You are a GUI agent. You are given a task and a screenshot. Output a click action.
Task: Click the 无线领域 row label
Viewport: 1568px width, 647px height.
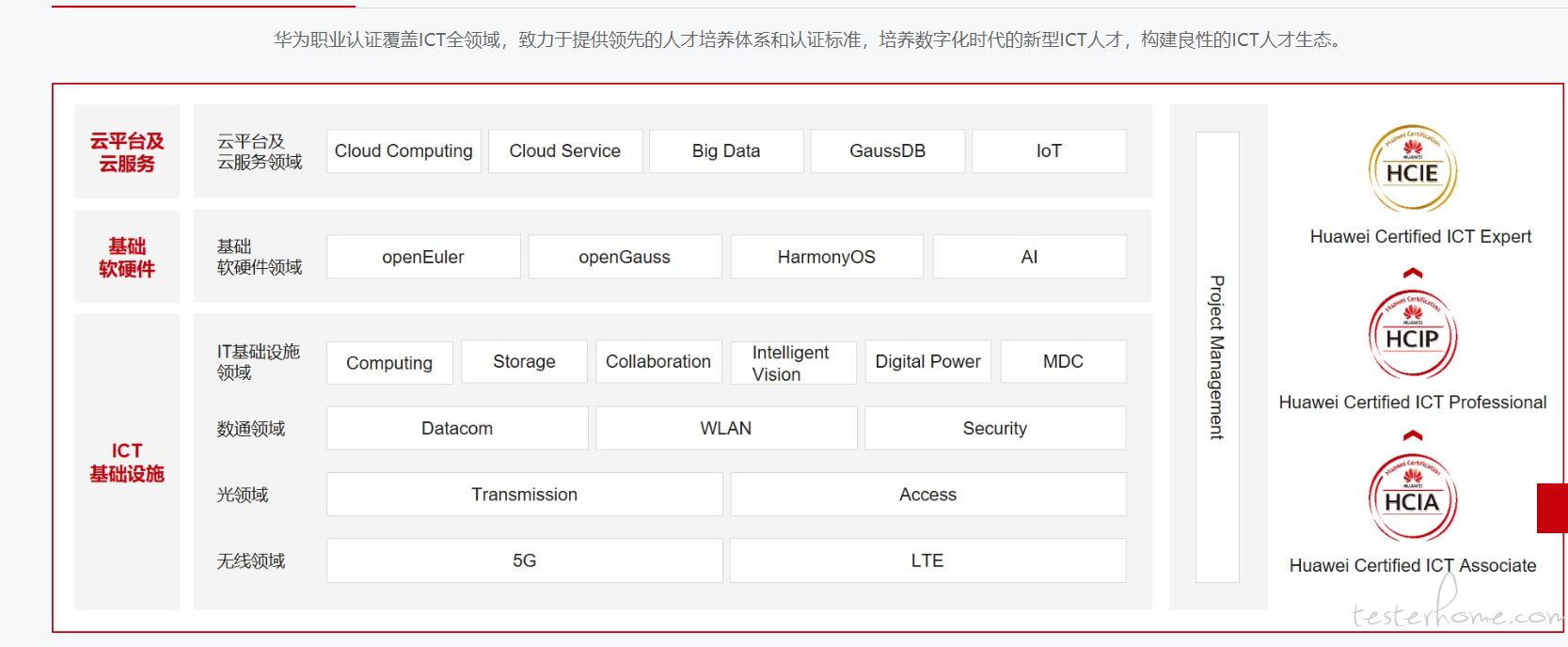coord(251,561)
